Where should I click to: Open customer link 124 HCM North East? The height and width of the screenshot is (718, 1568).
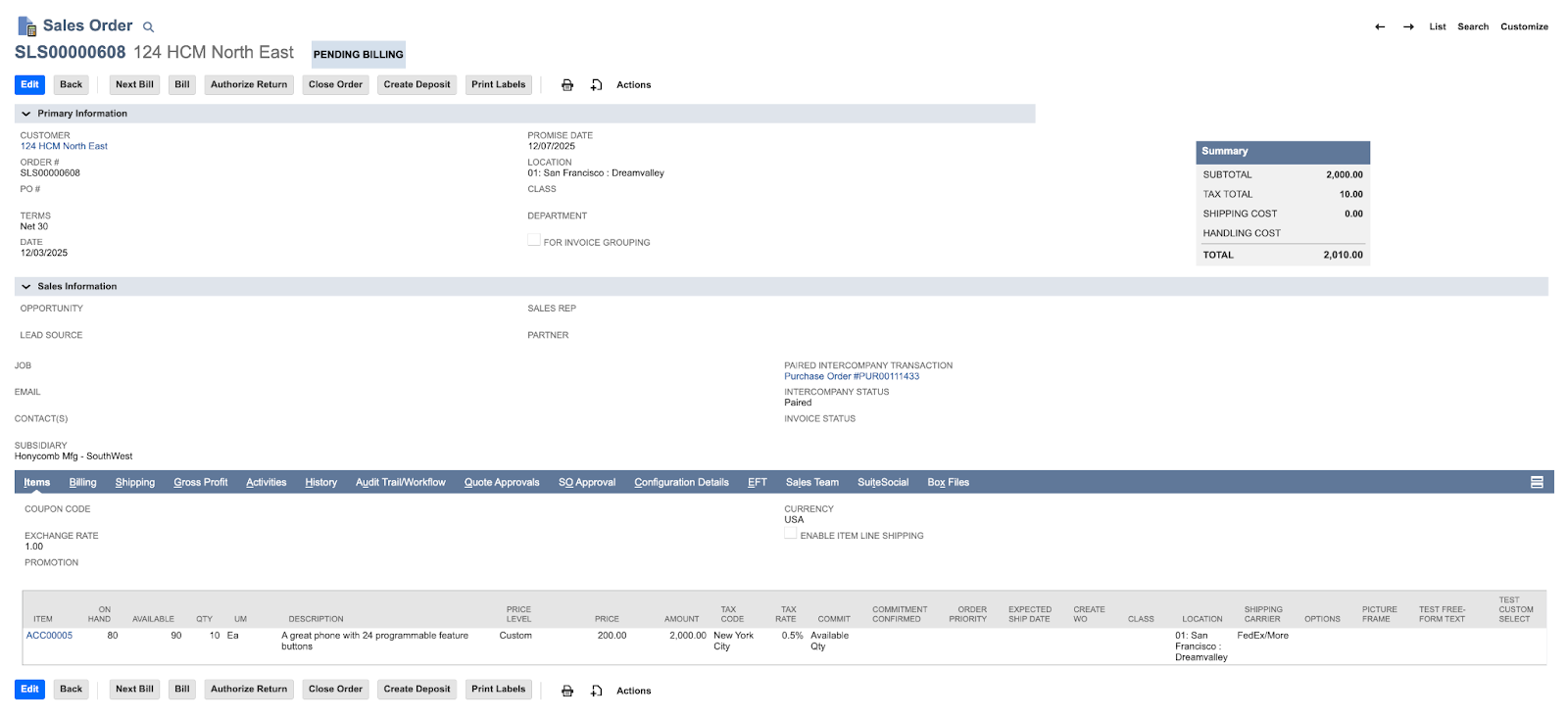64,146
